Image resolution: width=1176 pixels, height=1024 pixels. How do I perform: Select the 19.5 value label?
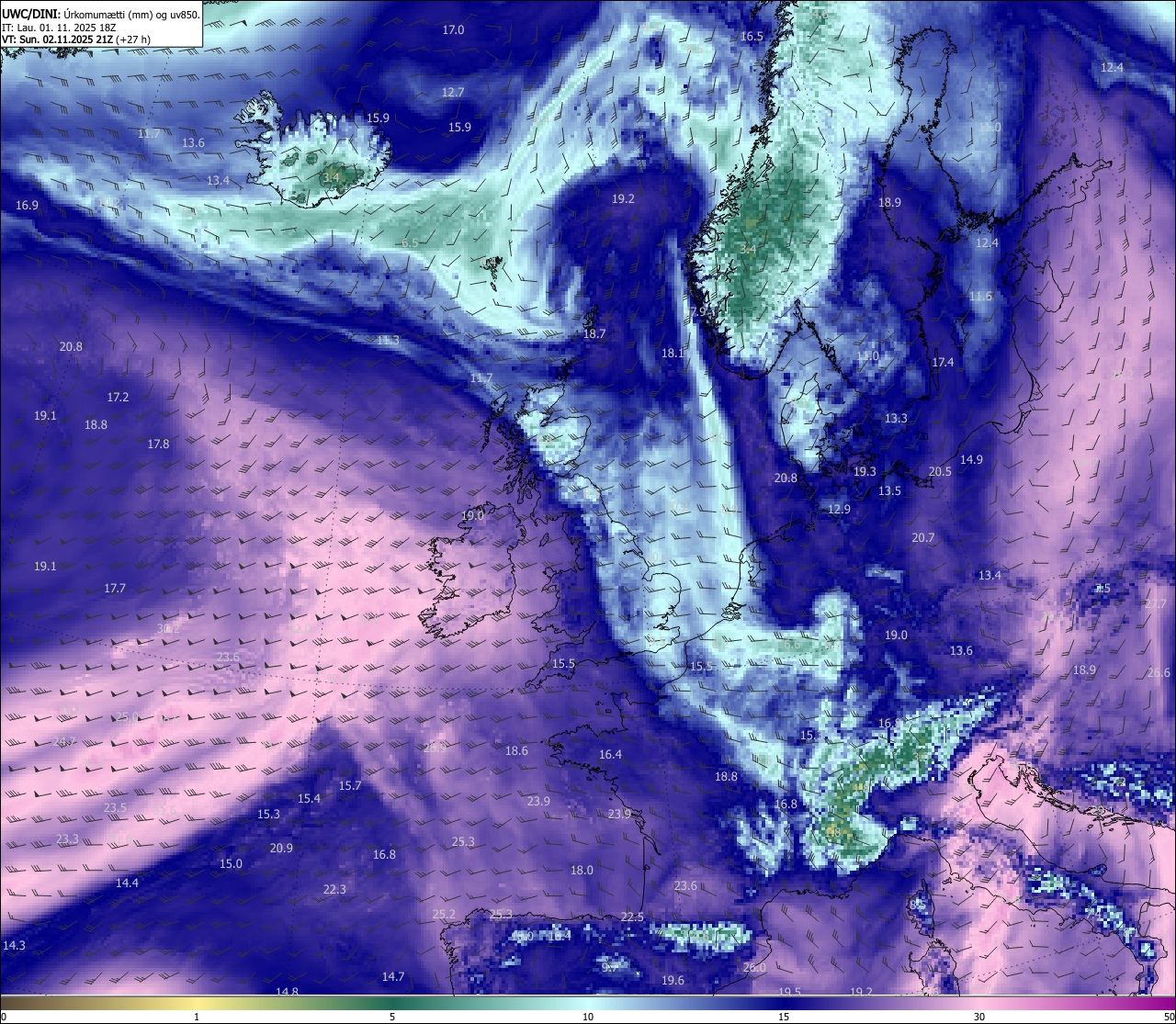click(789, 992)
